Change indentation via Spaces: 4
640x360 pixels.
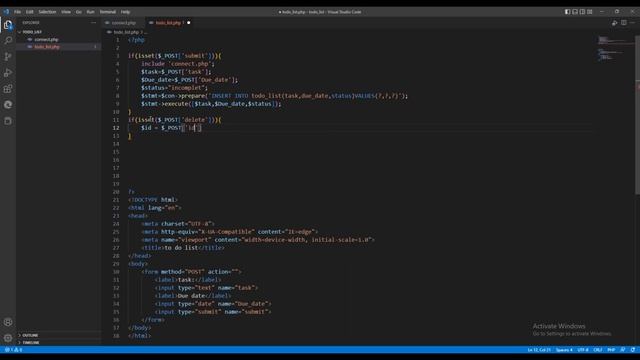[564, 350]
